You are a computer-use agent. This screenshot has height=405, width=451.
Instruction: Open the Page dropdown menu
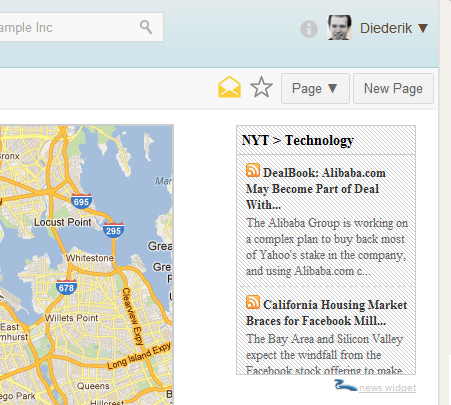315,89
